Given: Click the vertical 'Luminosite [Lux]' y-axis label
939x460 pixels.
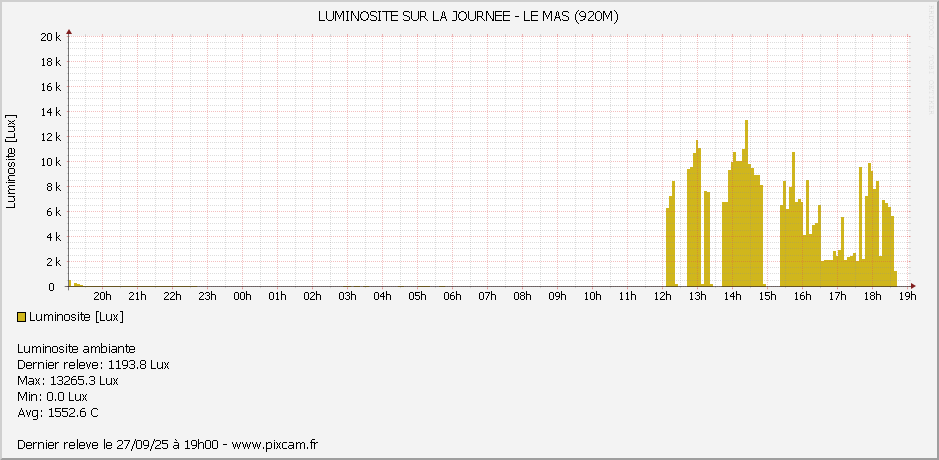Looking at the screenshot, I should [x=11, y=162].
